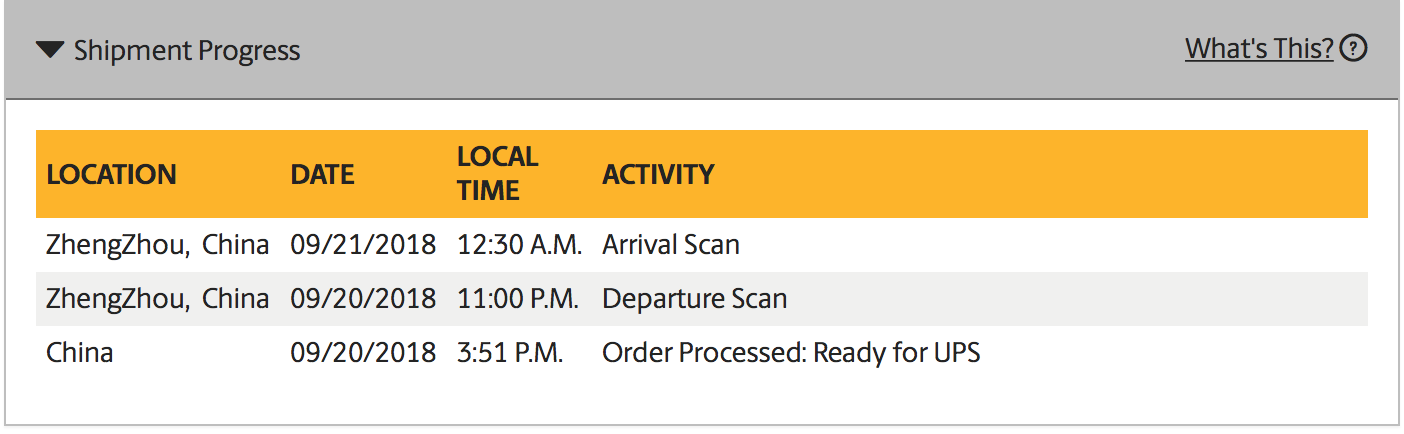Click the 12:30 A.M. time cell

click(x=519, y=245)
